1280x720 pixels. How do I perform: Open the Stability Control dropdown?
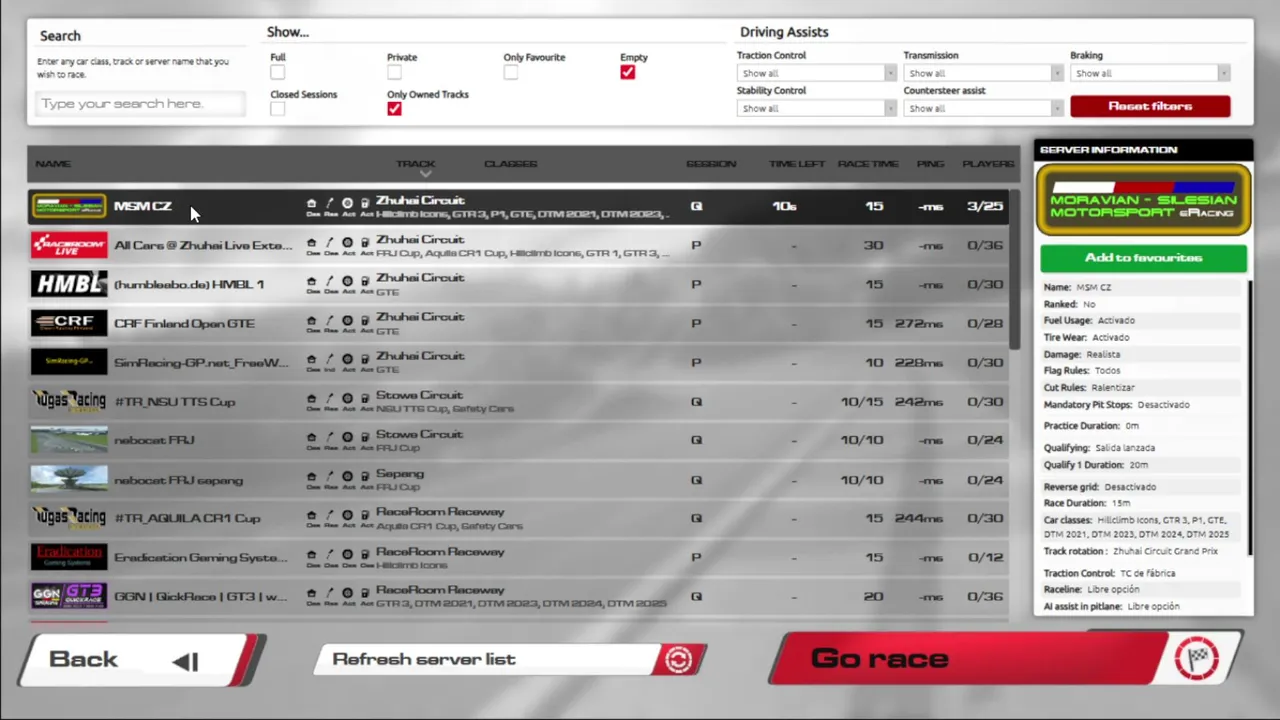817,108
